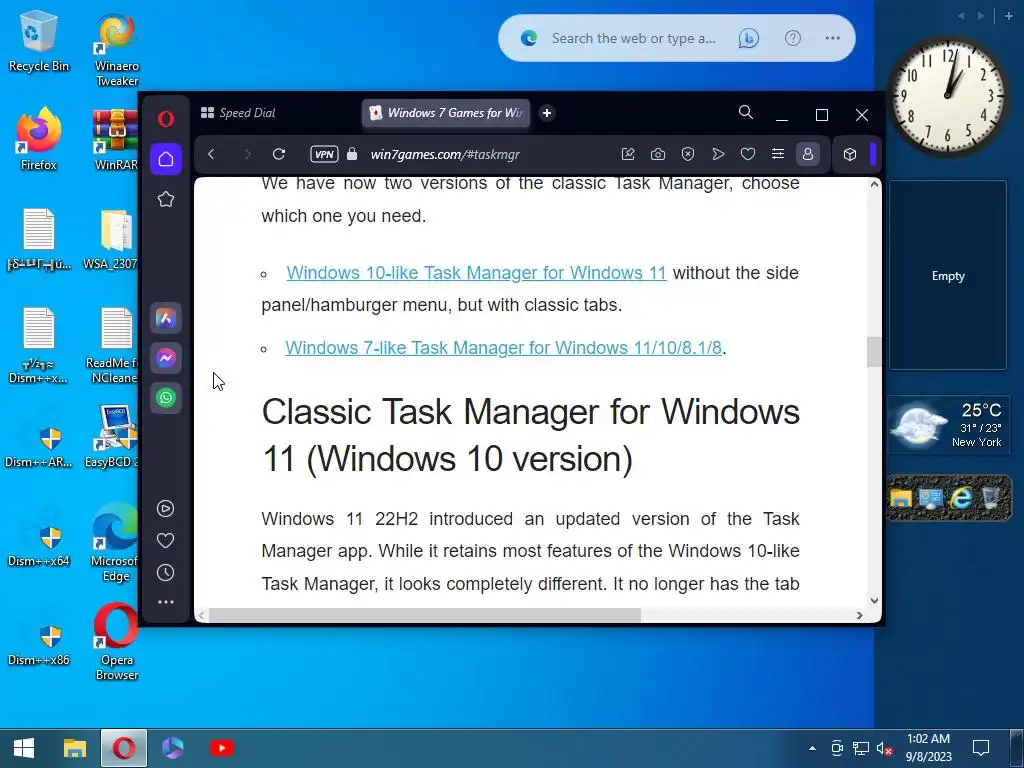
Task: Launch Aria AI from Opera sidebar
Action: tap(166, 319)
